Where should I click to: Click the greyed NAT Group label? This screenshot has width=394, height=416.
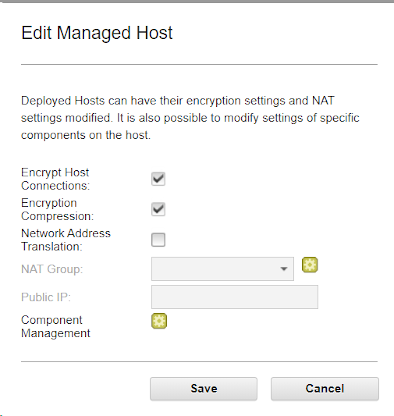(52, 269)
